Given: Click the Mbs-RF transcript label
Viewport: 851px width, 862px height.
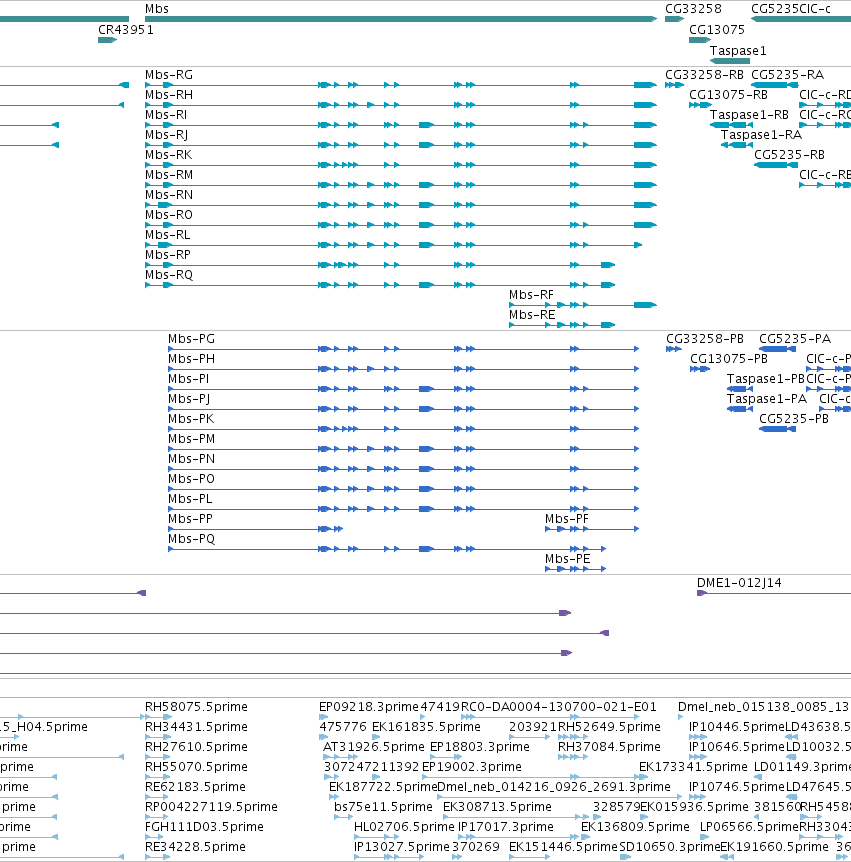Looking at the screenshot, I should point(532,295).
